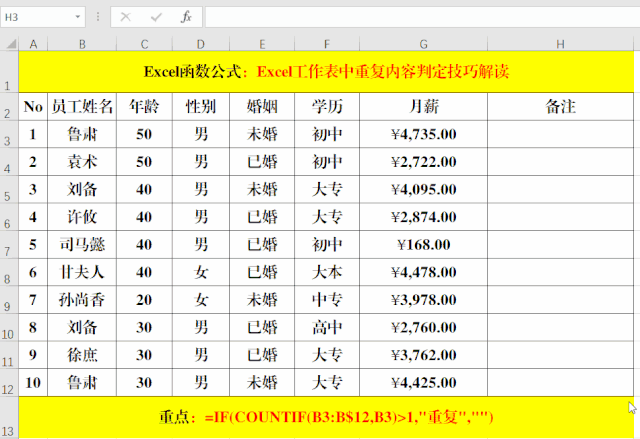Viewport: 640px width, 439px height.
Task: Select column F header
Action: pos(327,44)
